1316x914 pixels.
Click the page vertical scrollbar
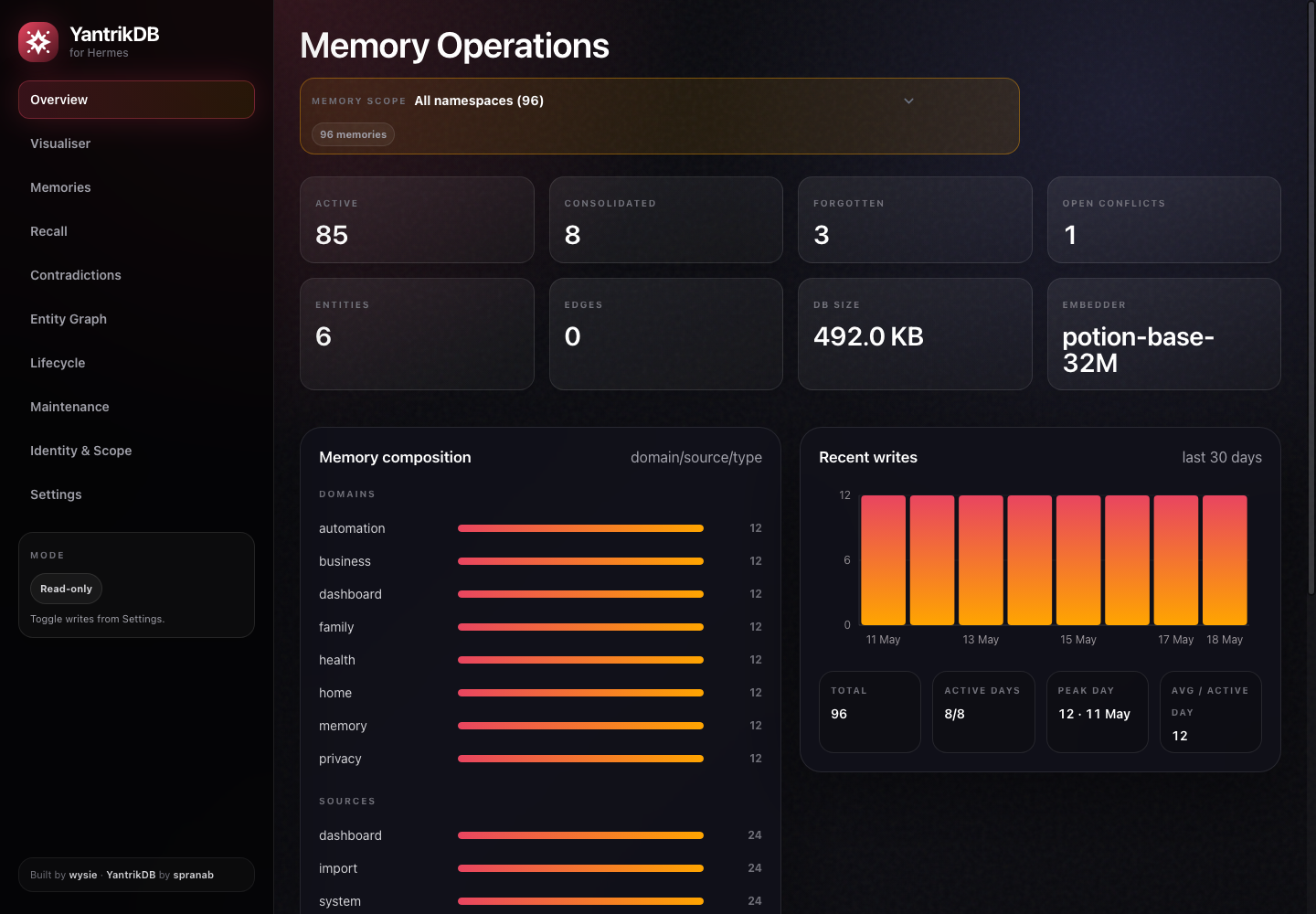pos(1312,297)
